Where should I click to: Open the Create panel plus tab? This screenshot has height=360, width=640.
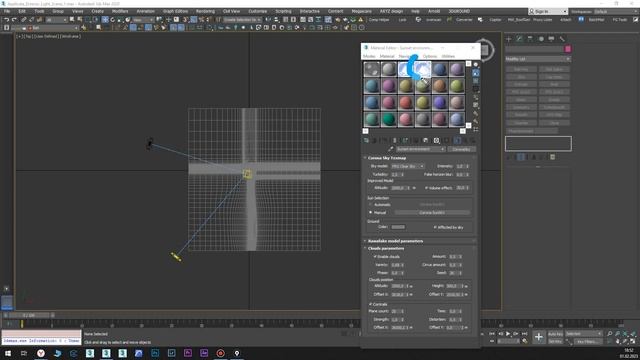click(x=509, y=39)
